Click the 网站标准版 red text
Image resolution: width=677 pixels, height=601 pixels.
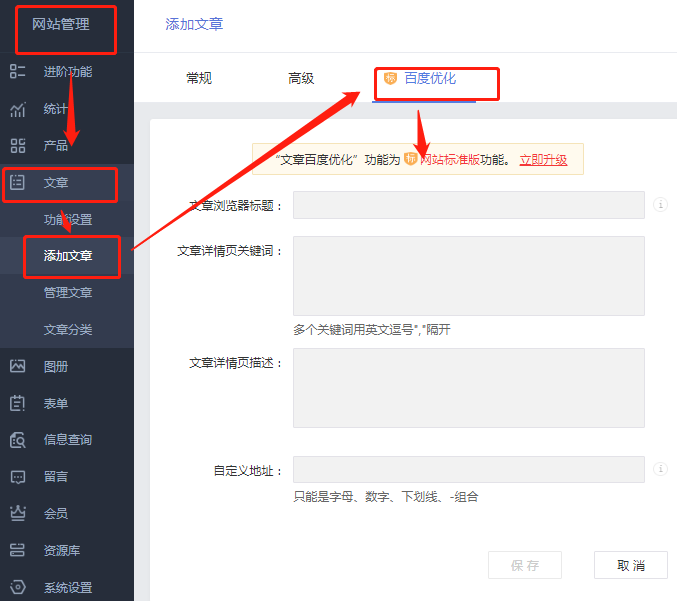click(450, 160)
